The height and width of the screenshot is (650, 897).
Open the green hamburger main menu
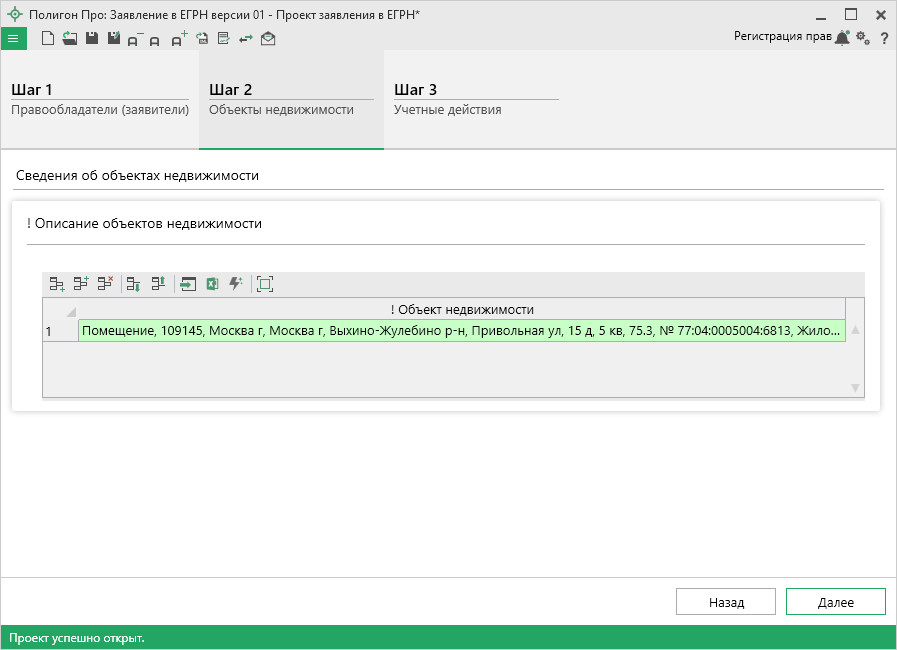coord(12,38)
